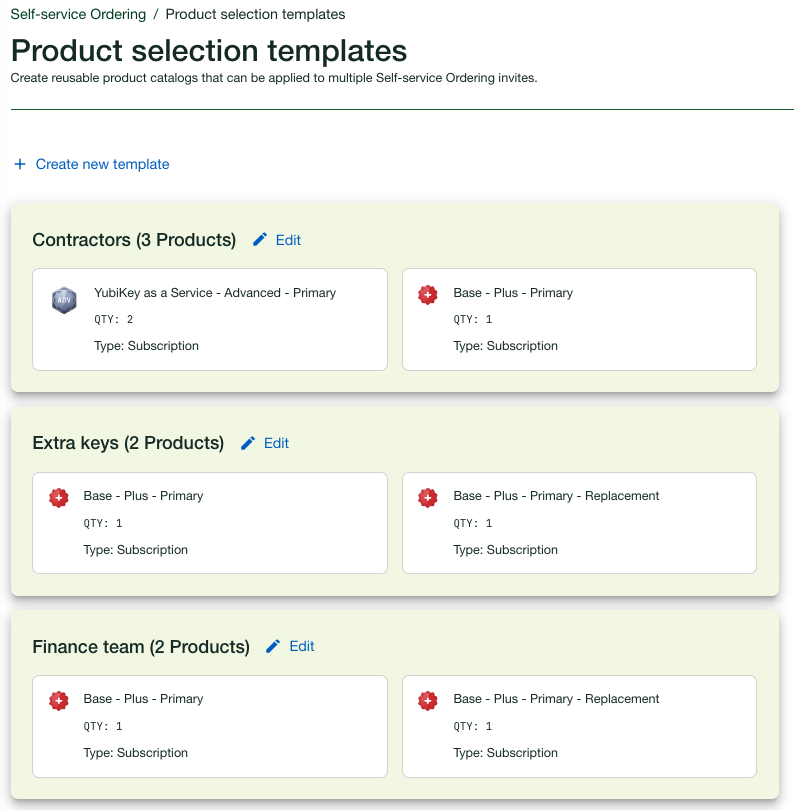This screenshot has height=810, width=794.
Task: Edit the Extra keys template
Action: [276, 443]
